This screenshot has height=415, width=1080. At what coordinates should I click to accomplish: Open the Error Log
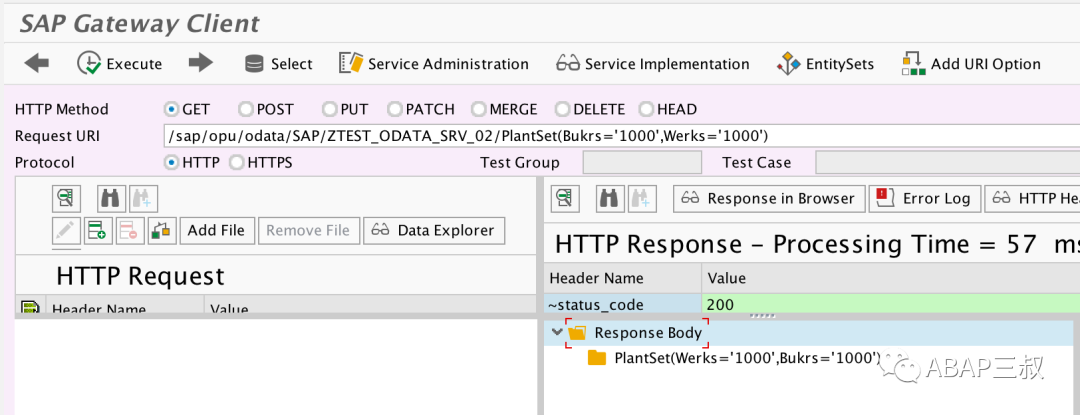tap(925, 198)
